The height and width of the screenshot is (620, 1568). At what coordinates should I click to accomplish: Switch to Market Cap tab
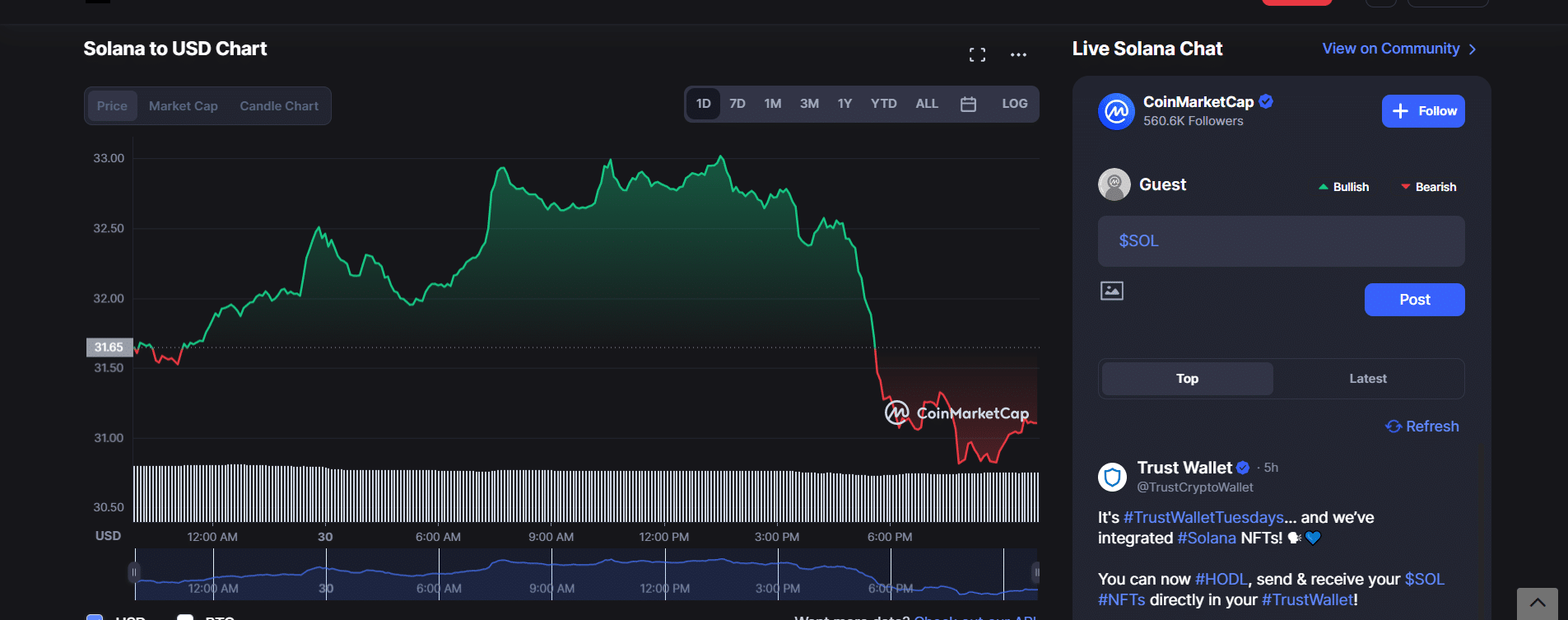click(x=184, y=106)
